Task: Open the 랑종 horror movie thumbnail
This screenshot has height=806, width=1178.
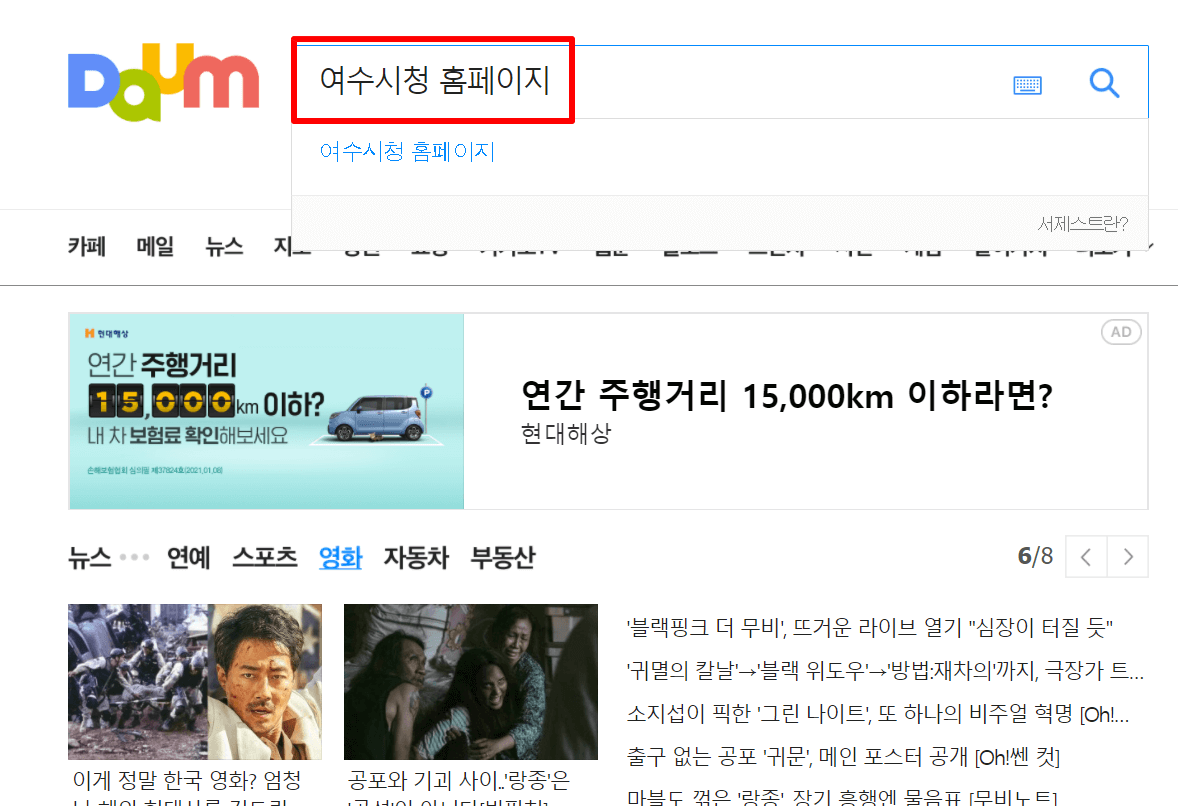Action: click(x=470, y=681)
